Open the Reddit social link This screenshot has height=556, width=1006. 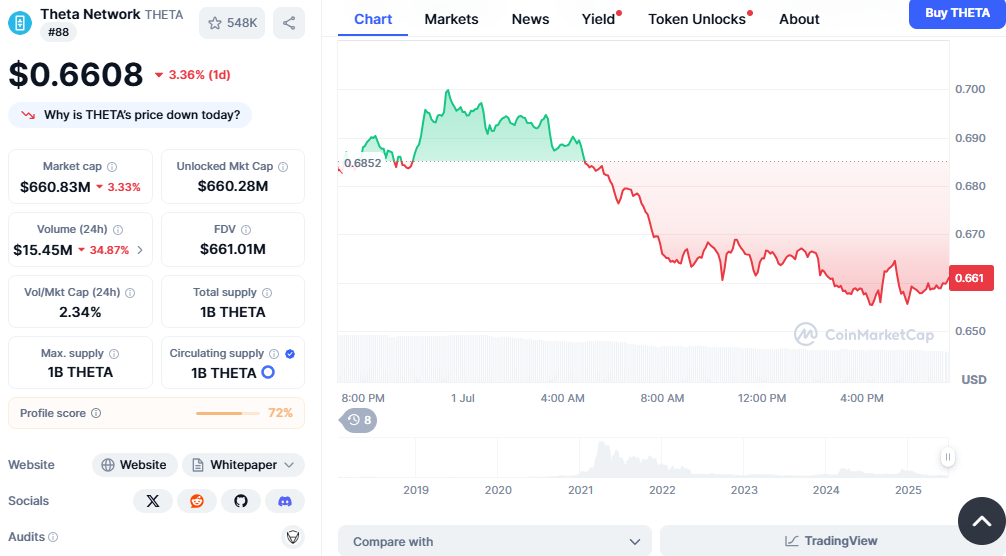(197, 501)
